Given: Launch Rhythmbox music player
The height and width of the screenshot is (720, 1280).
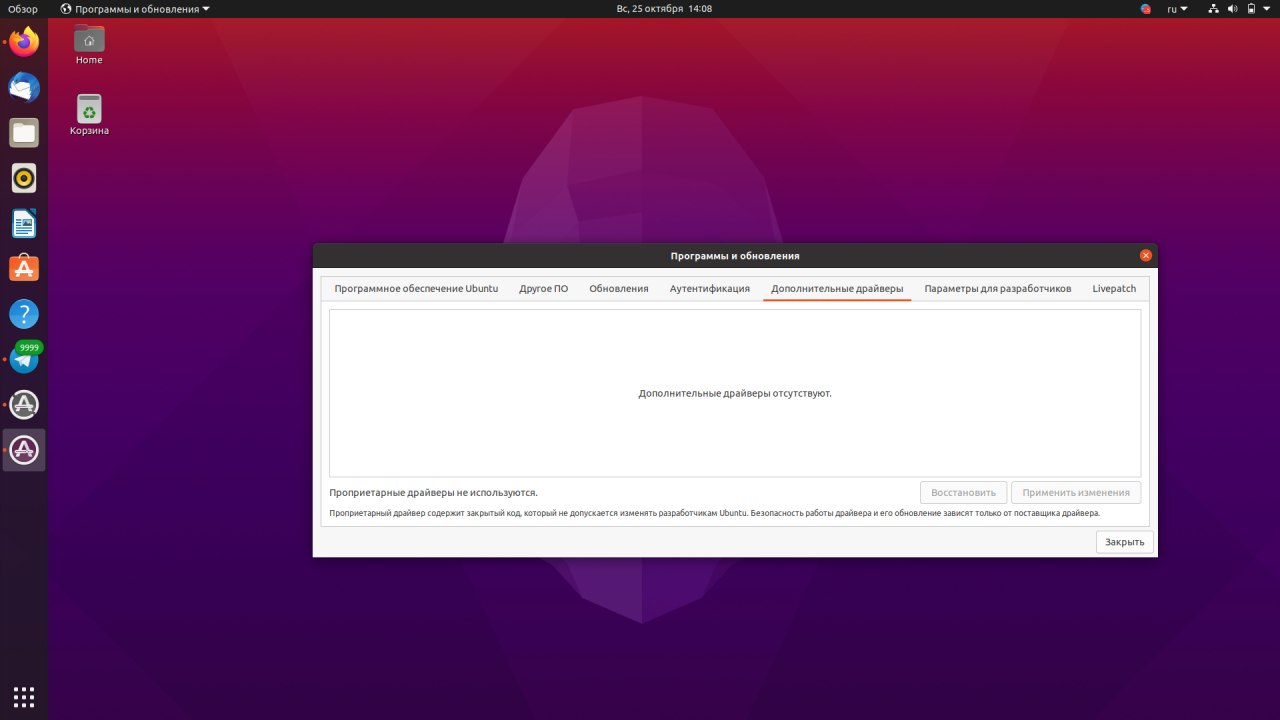Looking at the screenshot, I should tap(24, 178).
